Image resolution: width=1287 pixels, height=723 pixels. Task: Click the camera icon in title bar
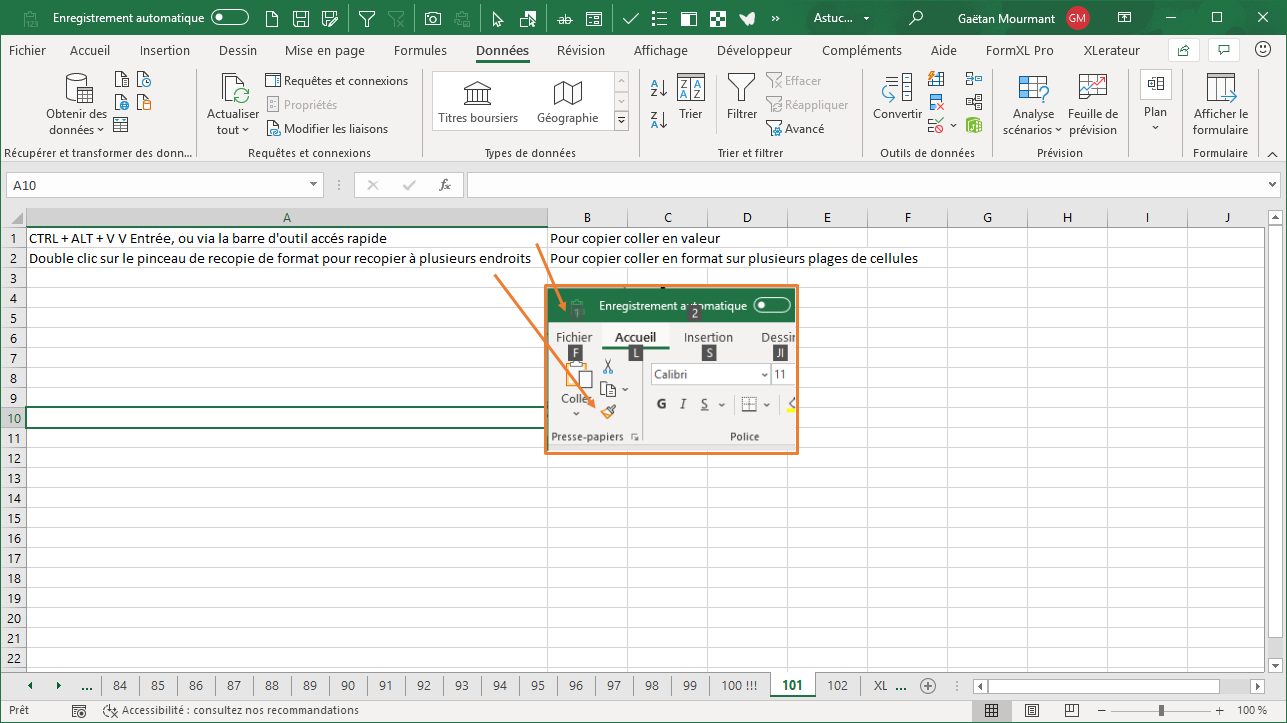pyautogui.click(x=433, y=18)
